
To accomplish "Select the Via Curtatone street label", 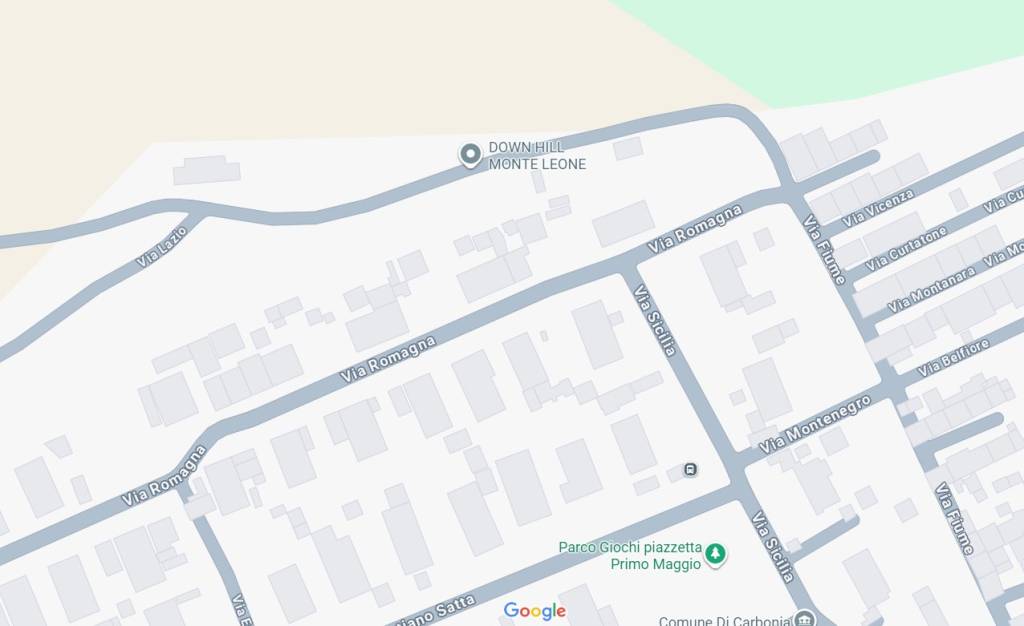I will (x=906, y=249).
